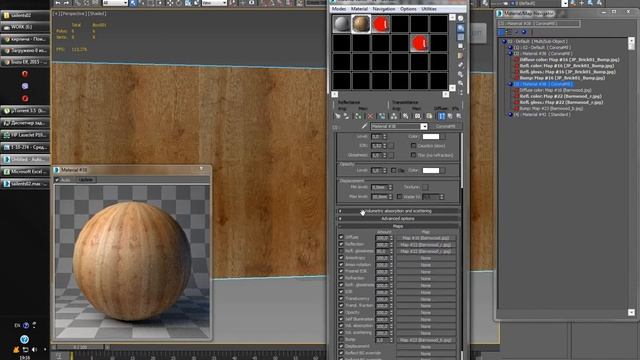Click red X Reset Map icon
640x360 pixels.
[371, 116]
